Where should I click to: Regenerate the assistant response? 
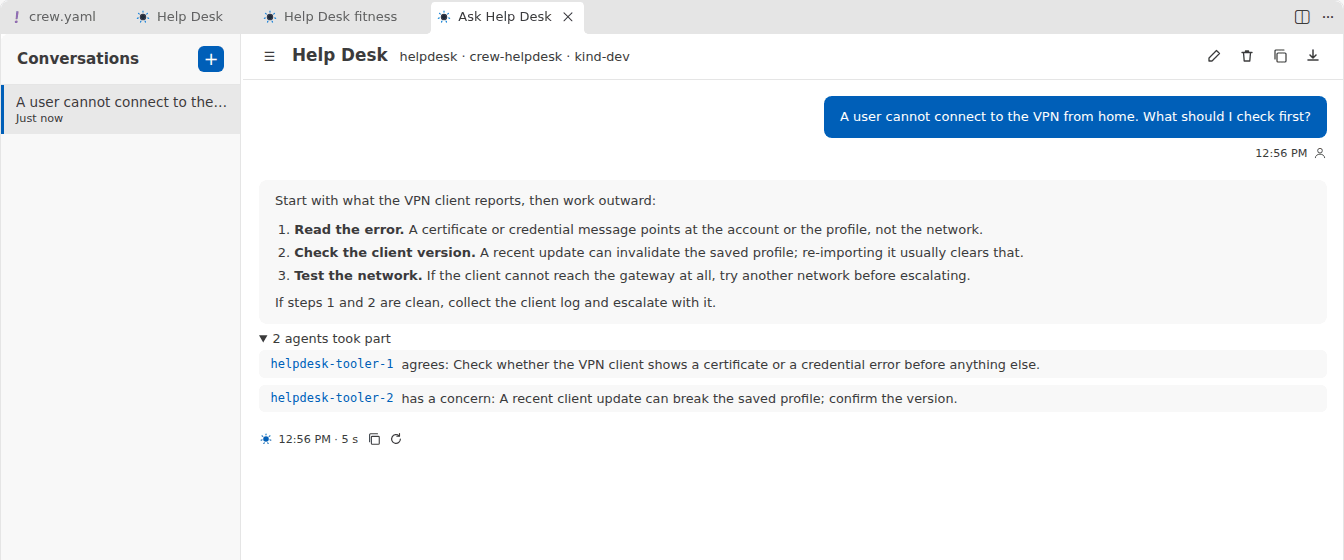[396, 439]
